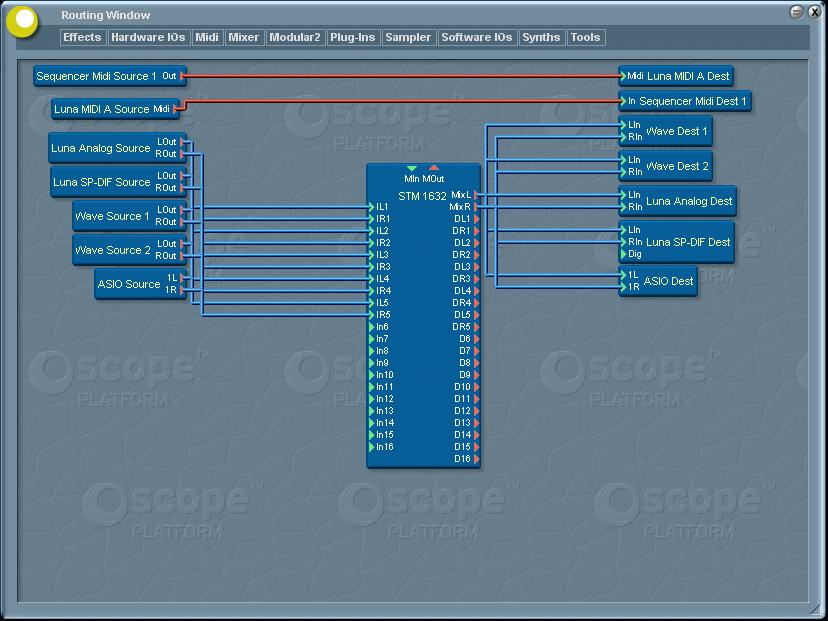
Task: Click the D16 output port on STM 1632
Action: 476,459
